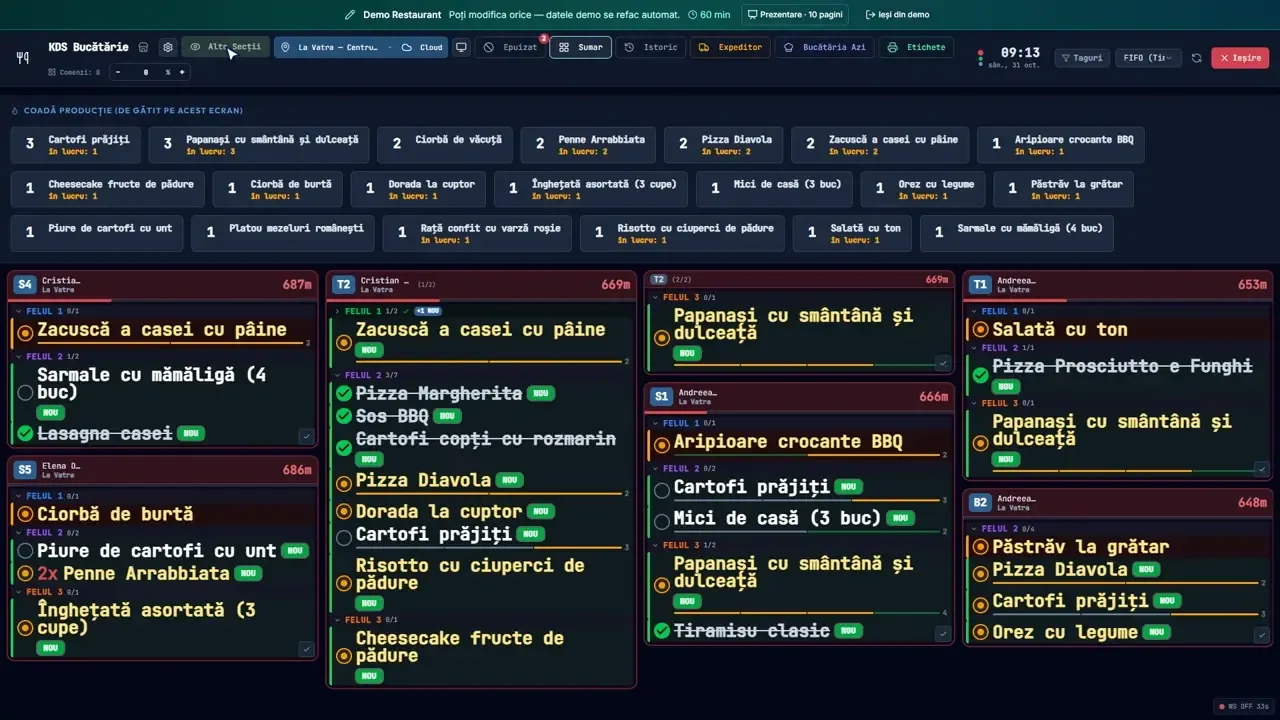Open the Epuizat tab

510,47
